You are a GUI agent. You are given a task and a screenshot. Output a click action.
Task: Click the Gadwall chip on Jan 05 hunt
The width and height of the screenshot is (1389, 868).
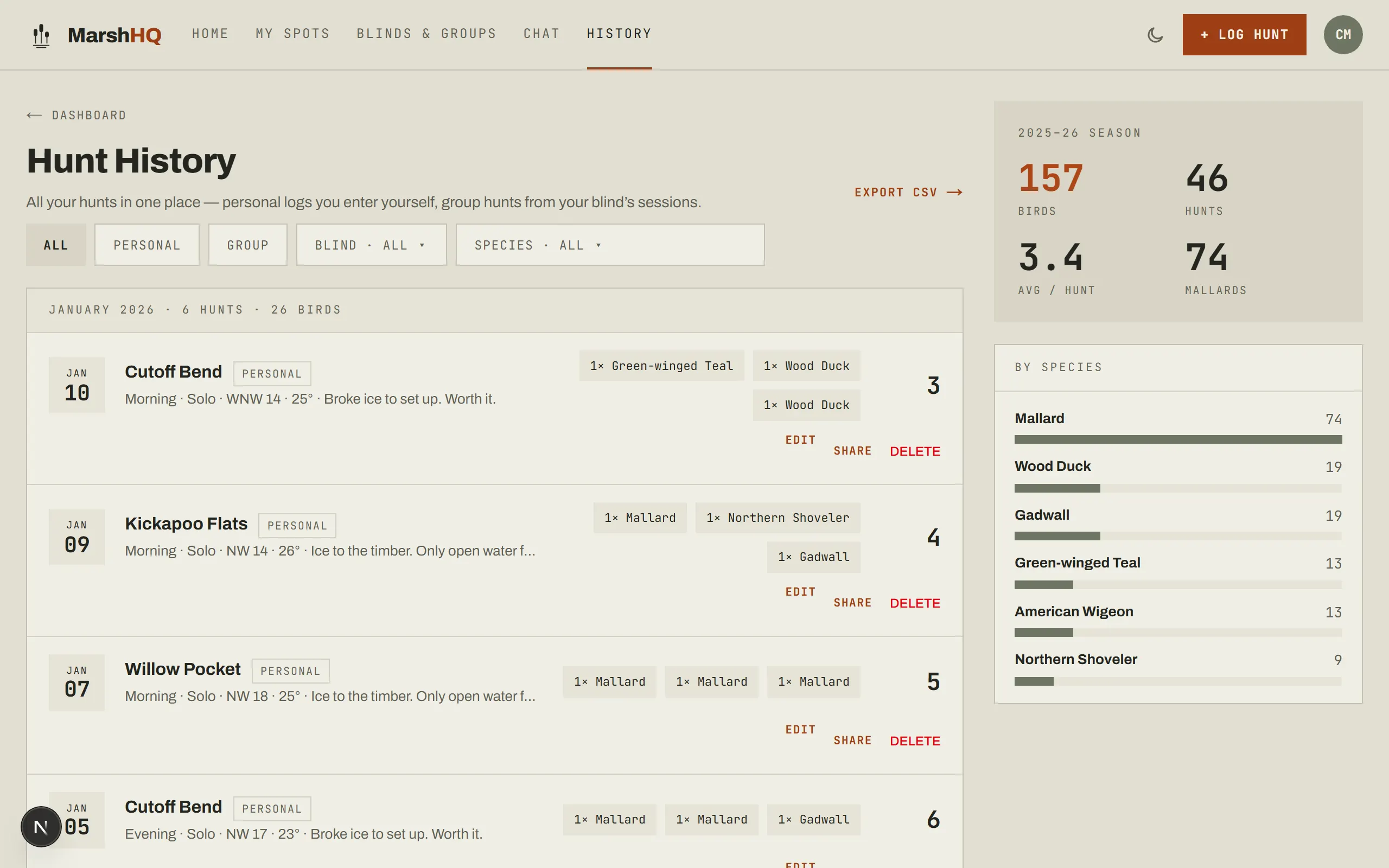tap(813, 819)
